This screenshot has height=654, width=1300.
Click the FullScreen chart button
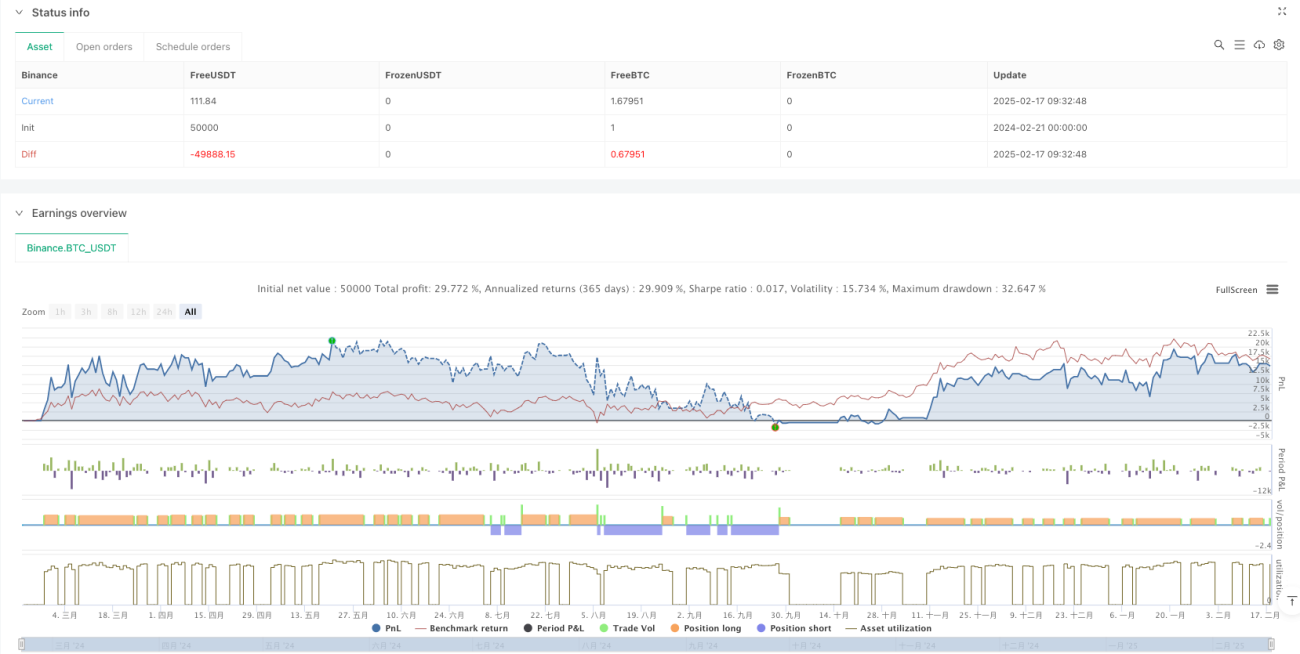pos(1236,290)
